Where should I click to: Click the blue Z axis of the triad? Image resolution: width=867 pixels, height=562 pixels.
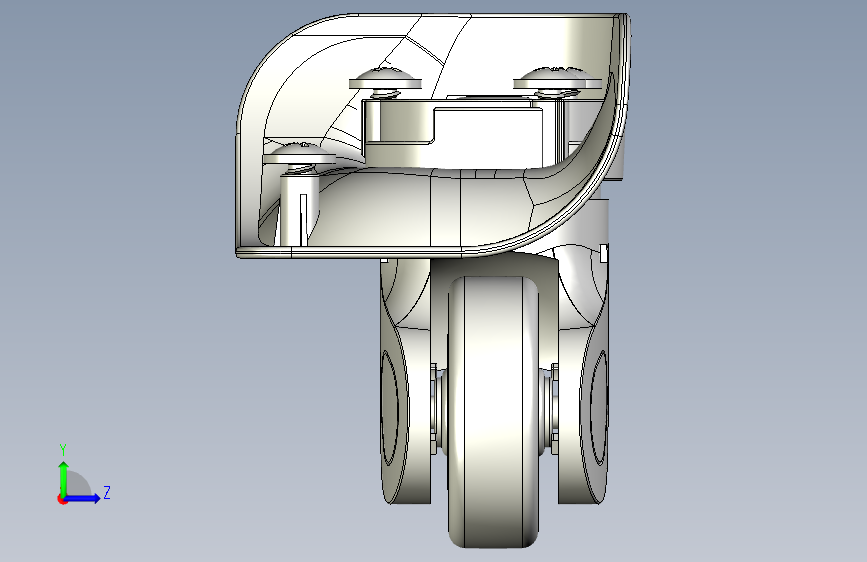83,498
